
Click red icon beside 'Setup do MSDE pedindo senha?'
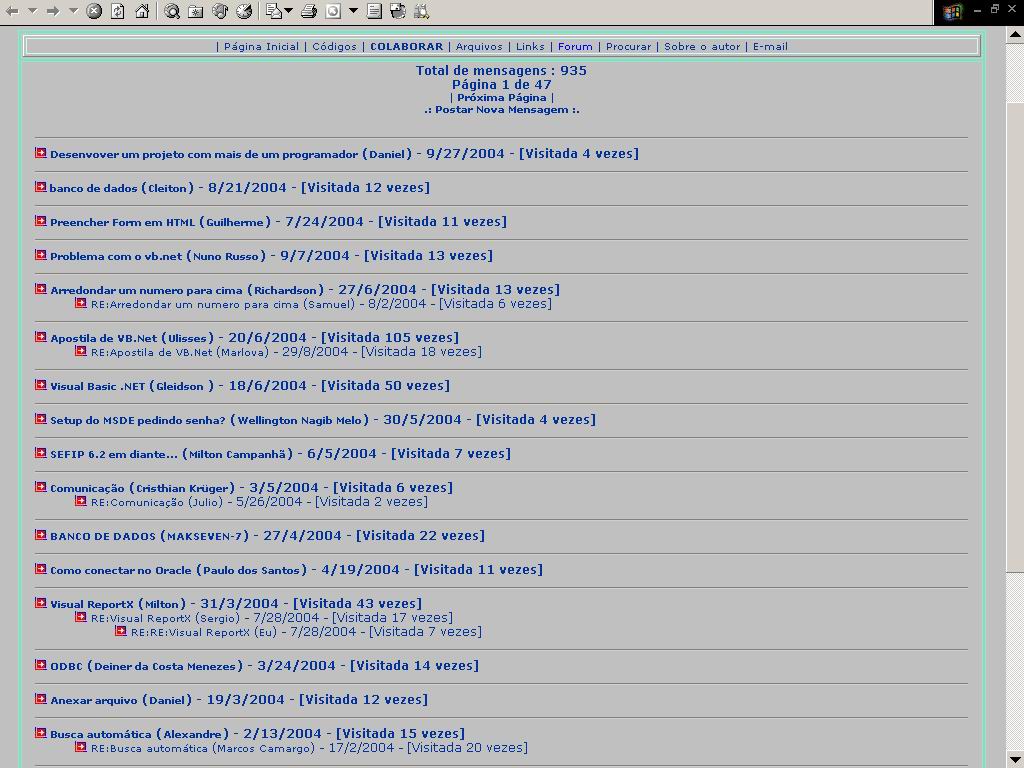coord(40,418)
